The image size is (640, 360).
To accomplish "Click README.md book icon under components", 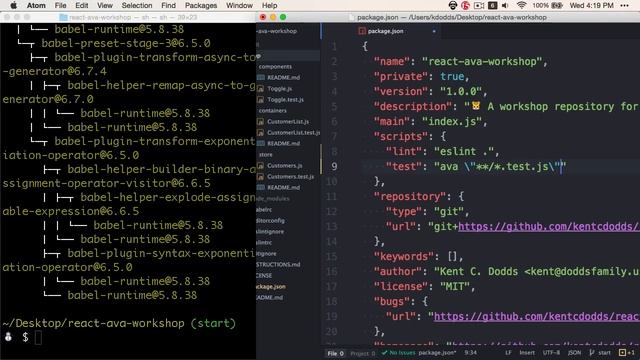I will point(261,78).
